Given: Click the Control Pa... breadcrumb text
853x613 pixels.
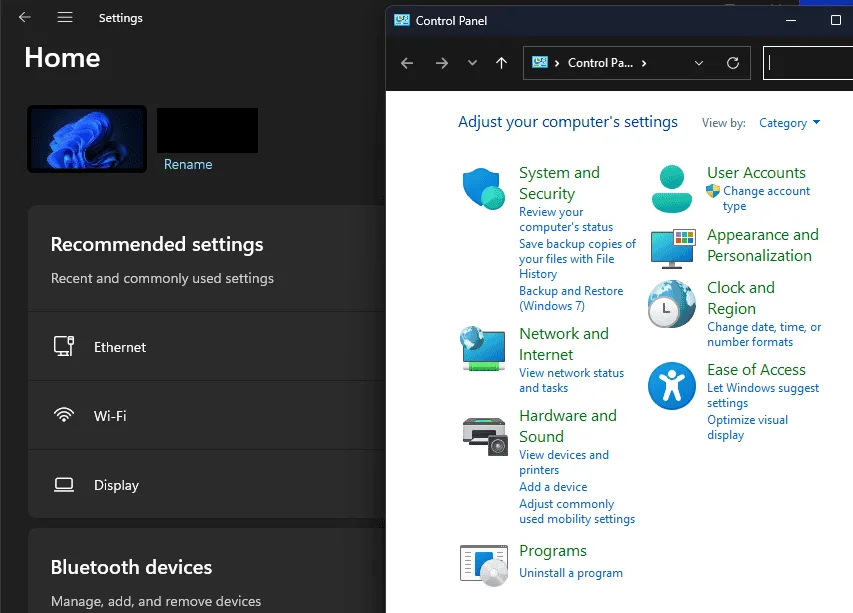Looking at the screenshot, I should [600, 63].
